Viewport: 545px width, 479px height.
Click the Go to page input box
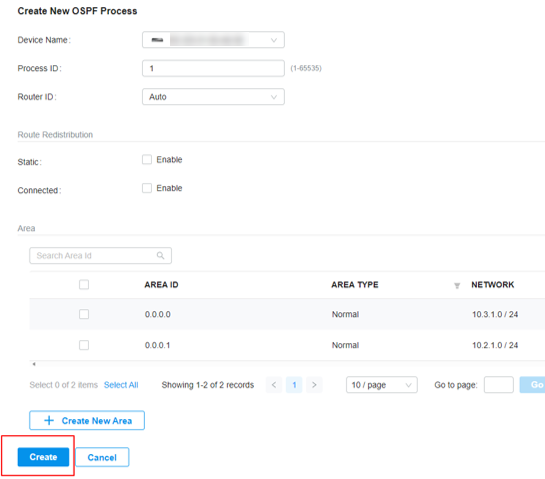(498, 385)
